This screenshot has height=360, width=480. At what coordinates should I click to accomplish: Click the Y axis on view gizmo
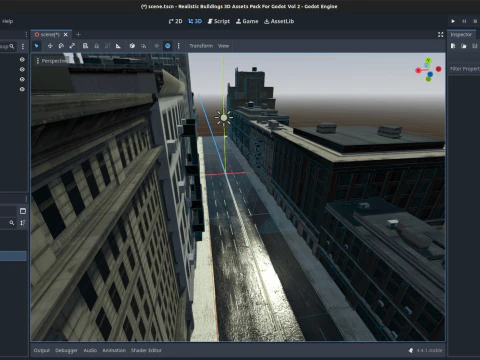(428, 60)
